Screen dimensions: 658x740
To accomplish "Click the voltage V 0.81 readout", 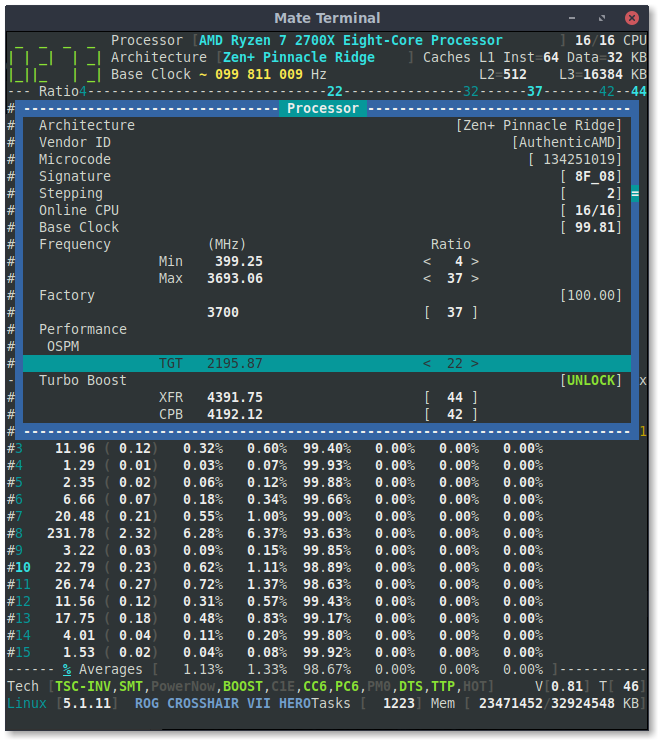I will (x=563, y=686).
